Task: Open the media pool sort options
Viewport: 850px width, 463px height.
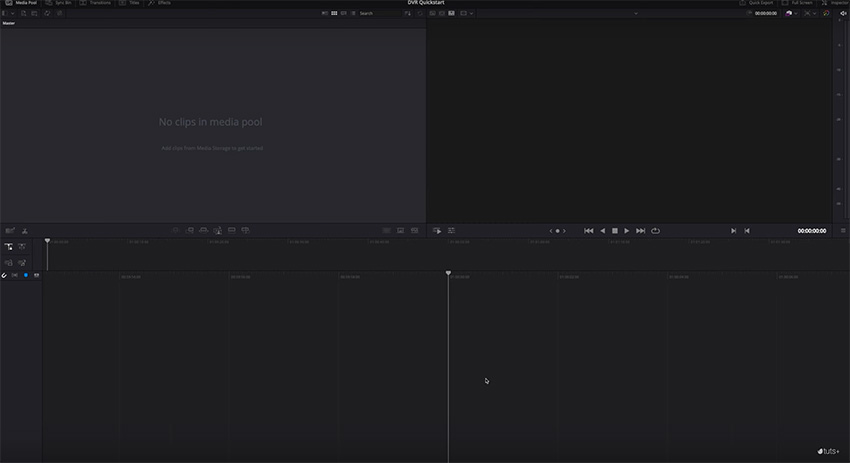Action: coord(408,13)
